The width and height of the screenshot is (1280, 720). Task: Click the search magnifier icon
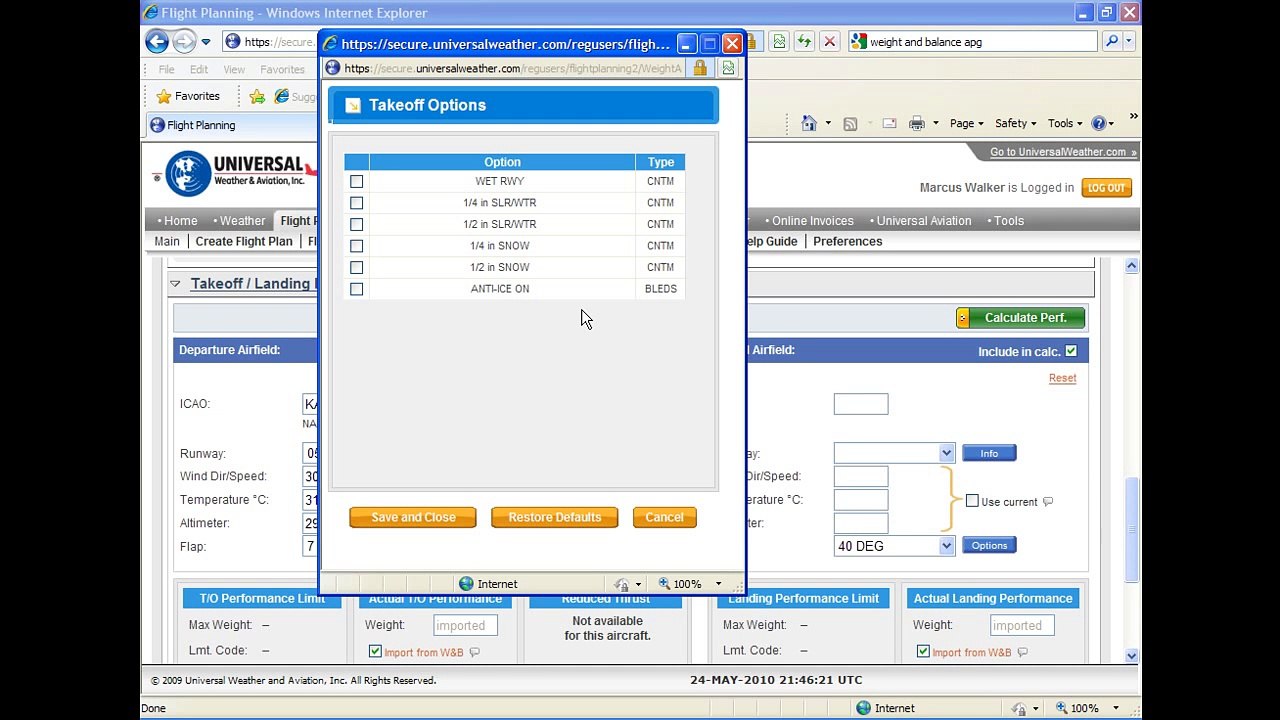(x=1111, y=42)
